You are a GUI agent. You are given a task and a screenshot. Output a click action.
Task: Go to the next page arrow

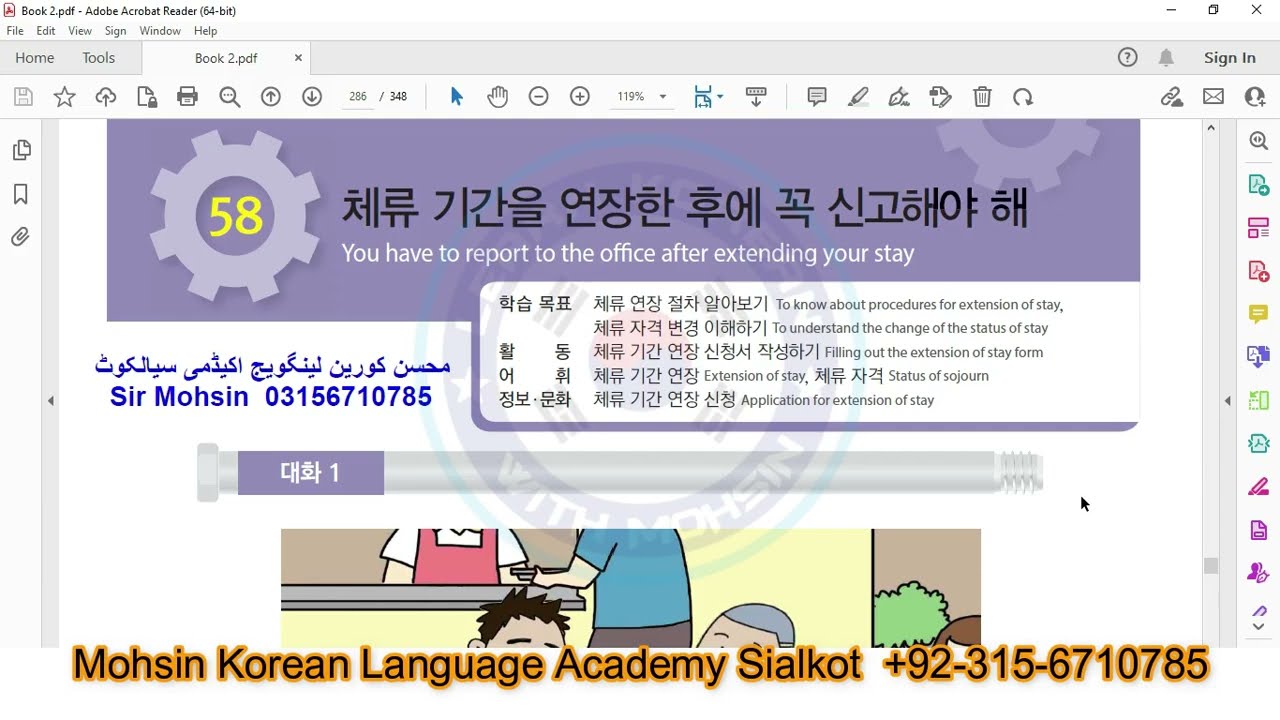312,97
